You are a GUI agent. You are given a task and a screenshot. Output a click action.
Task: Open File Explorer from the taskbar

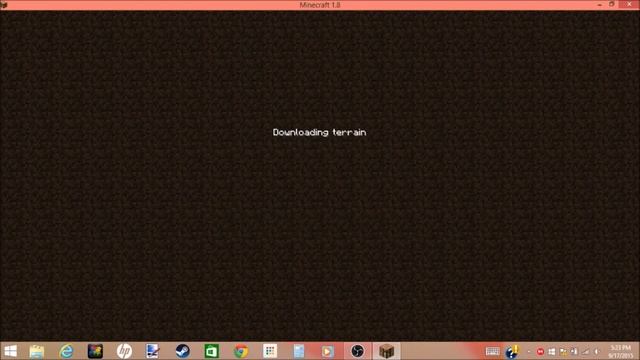(37, 351)
